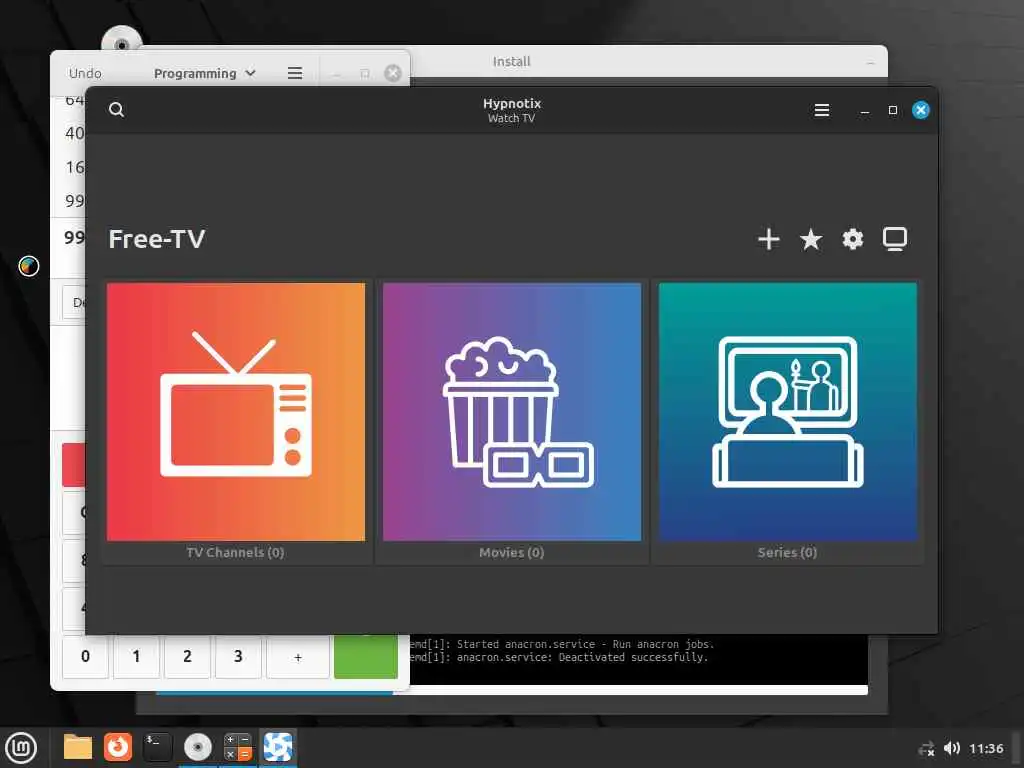Image resolution: width=1024 pixels, height=768 pixels.
Task: Click the Movies (0) label
Action: 511,552
